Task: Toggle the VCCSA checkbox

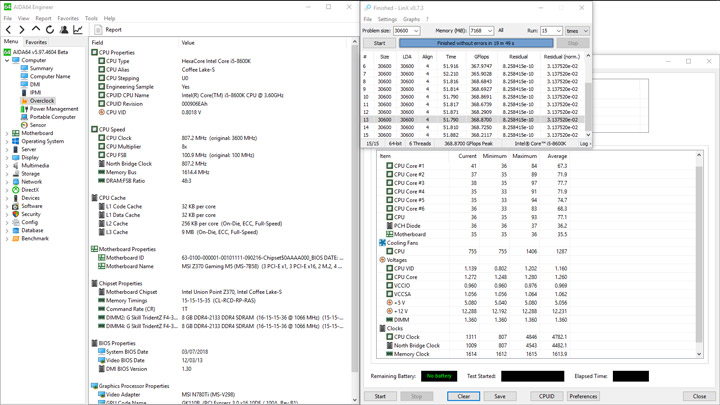Action: [x=389, y=294]
